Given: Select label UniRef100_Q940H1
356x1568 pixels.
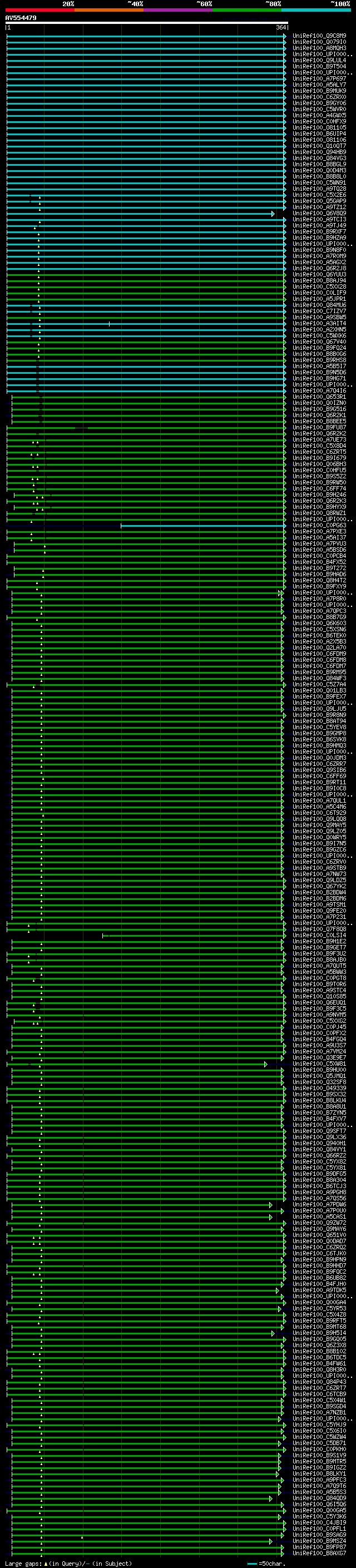Looking at the screenshot, I should click(x=319, y=1143).
